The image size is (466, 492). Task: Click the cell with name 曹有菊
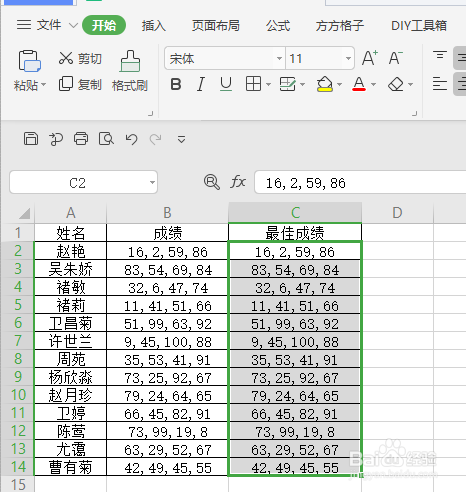(70, 467)
